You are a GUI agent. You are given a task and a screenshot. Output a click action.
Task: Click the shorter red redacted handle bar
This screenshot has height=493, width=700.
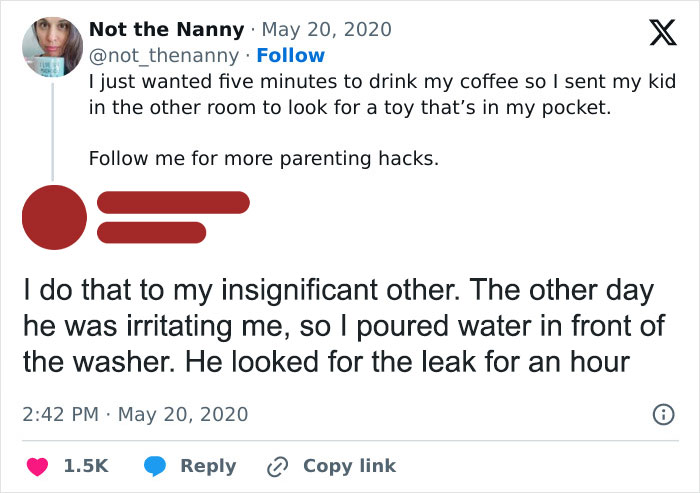coord(152,233)
